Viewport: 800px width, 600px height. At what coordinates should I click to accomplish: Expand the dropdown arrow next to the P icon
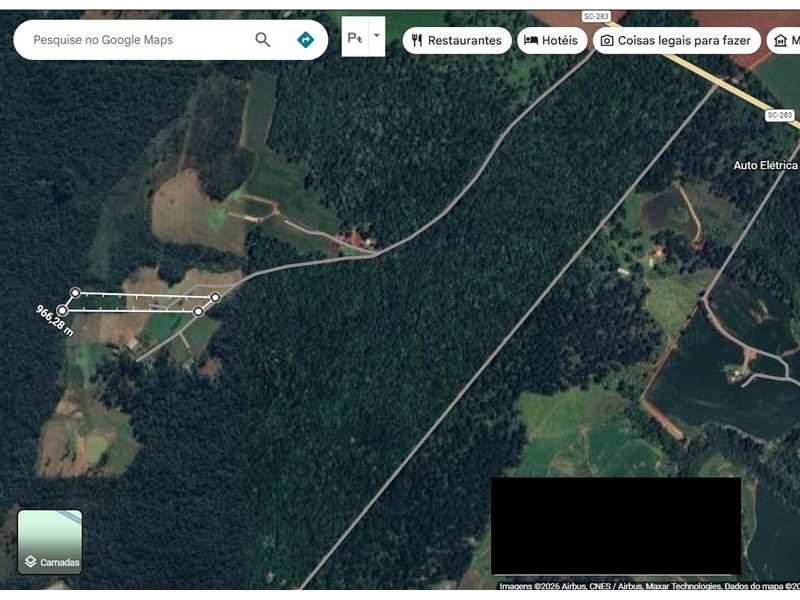click(377, 36)
